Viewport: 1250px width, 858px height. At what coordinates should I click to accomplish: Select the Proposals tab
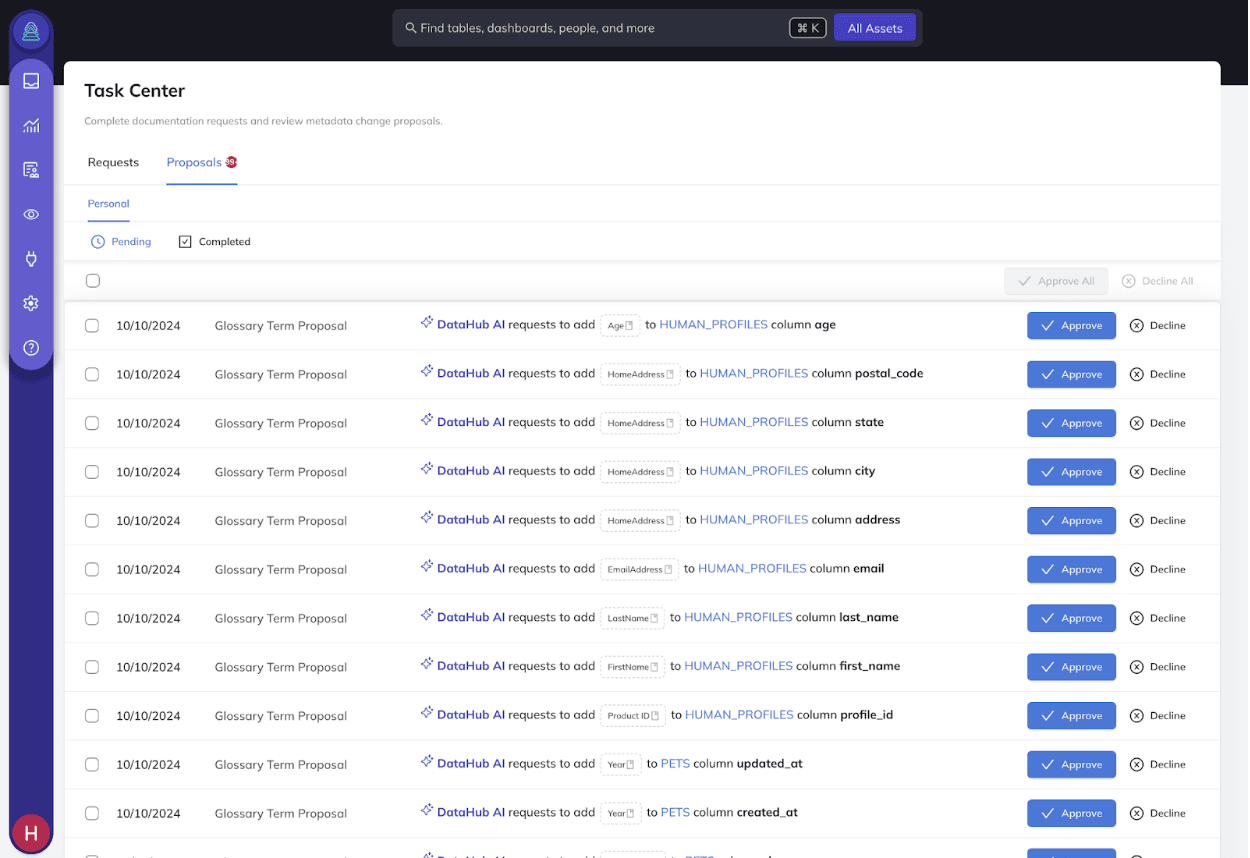pyautogui.click(x=194, y=162)
